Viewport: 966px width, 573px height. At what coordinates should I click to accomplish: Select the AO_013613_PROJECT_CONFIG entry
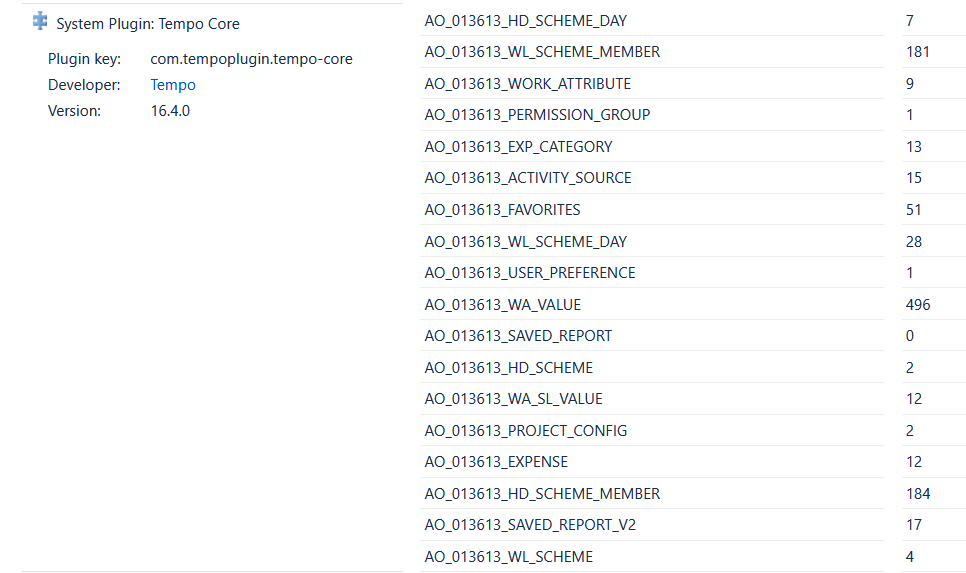(526, 431)
